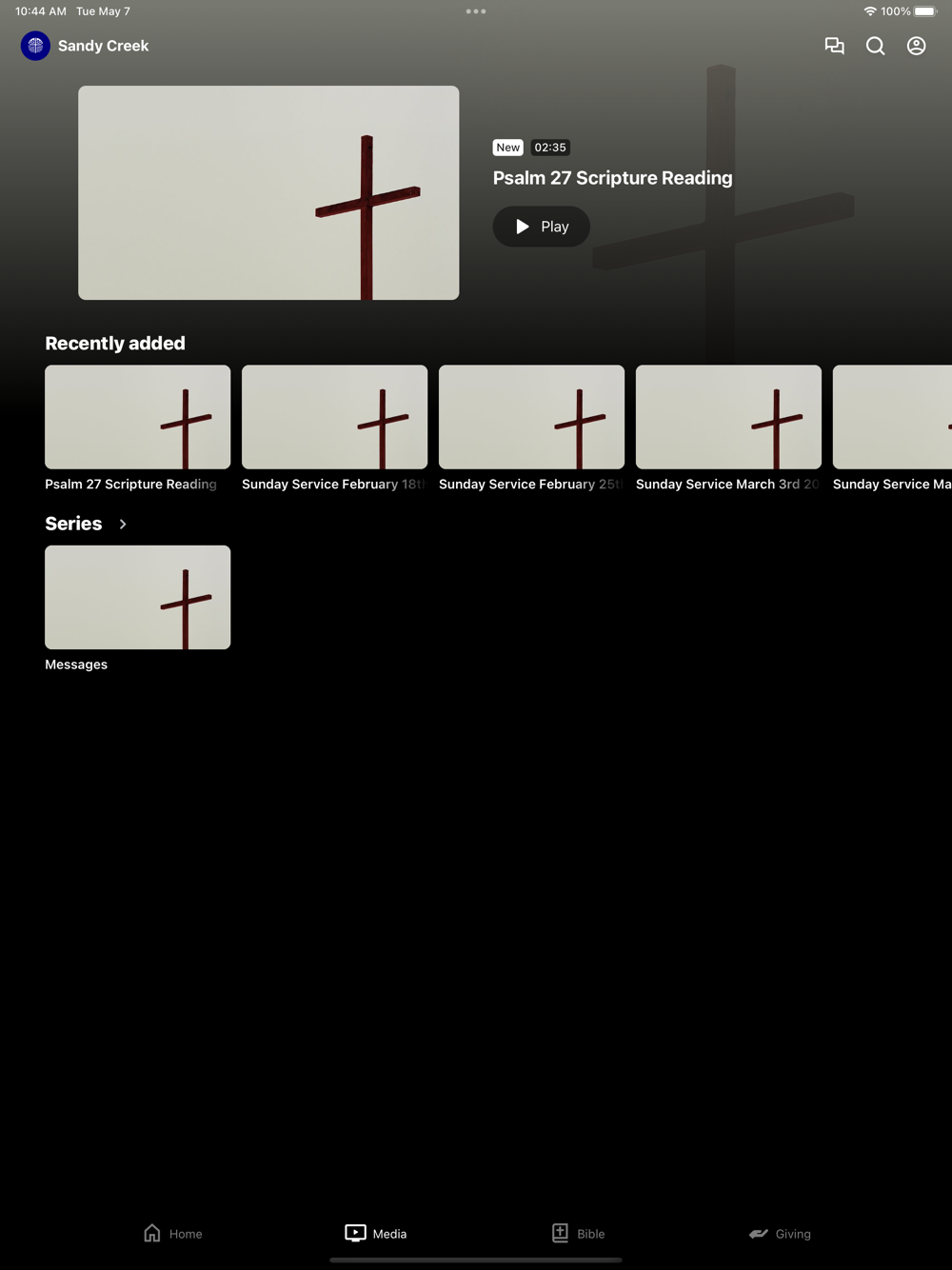Tap the New badge on featured video
952x1270 pixels.
[x=508, y=148]
